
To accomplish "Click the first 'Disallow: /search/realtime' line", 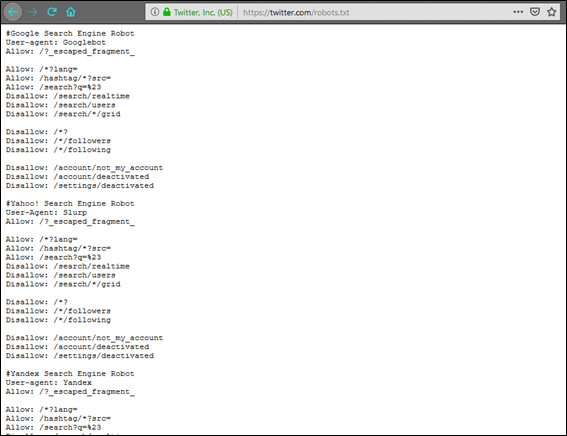I will click(68, 96).
